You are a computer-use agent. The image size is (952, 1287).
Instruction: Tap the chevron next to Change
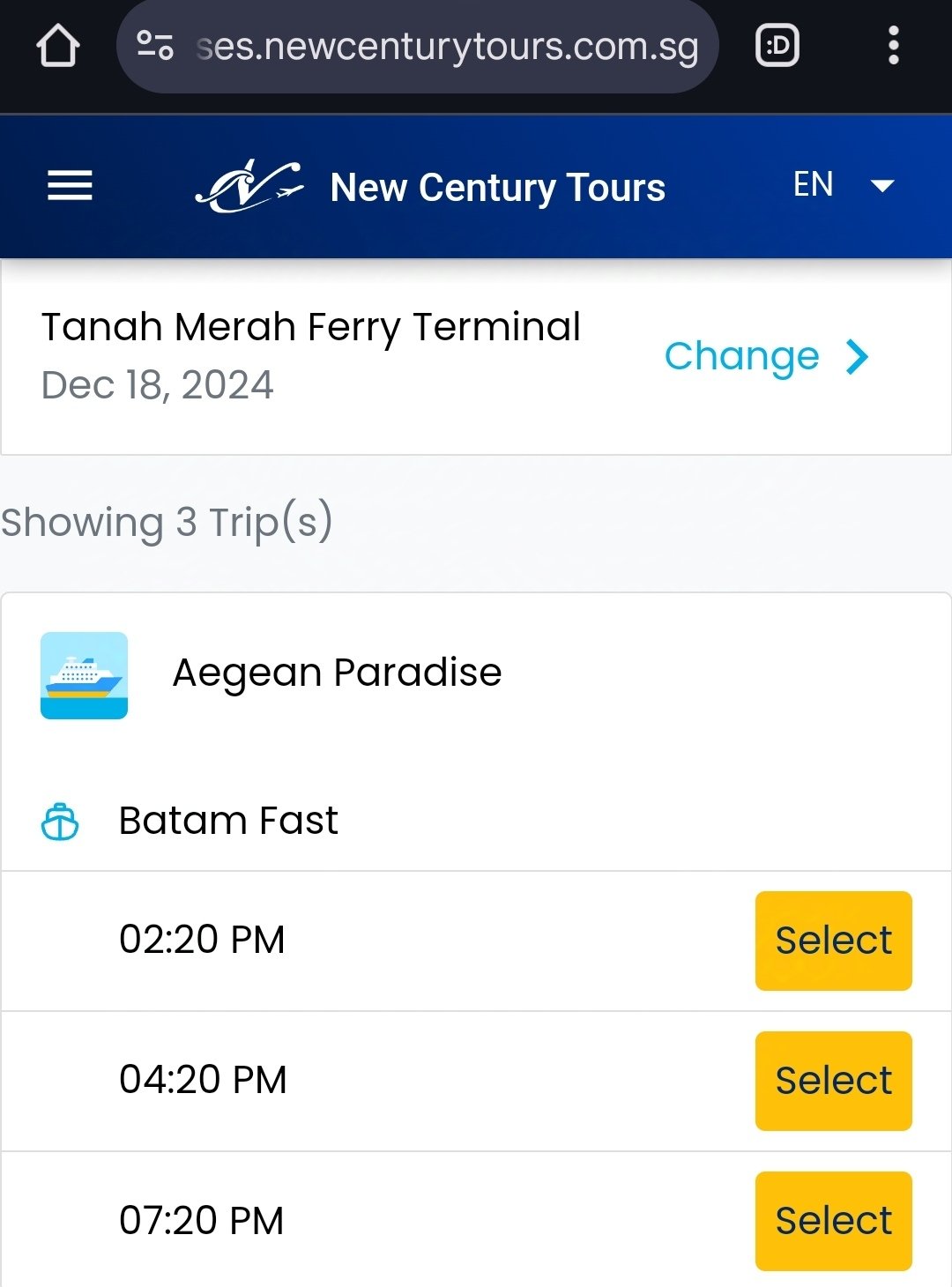point(857,357)
